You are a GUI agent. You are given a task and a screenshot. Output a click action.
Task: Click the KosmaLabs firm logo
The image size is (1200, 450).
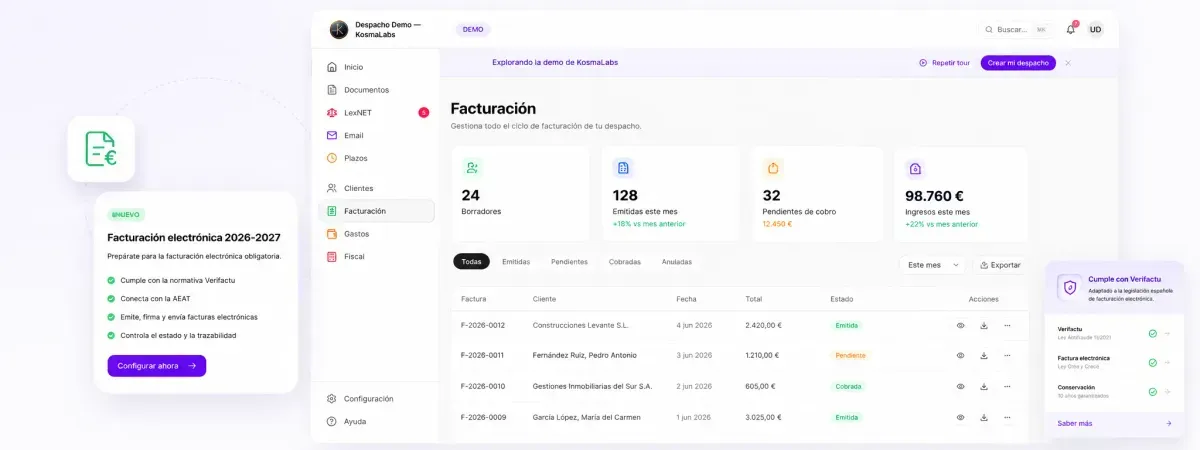coord(339,29)
